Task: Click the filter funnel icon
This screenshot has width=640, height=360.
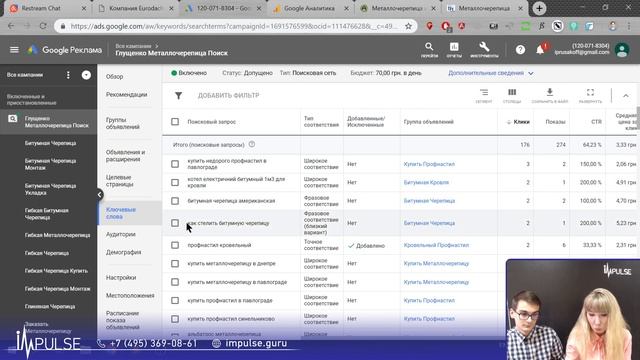Action: [178, 96]
